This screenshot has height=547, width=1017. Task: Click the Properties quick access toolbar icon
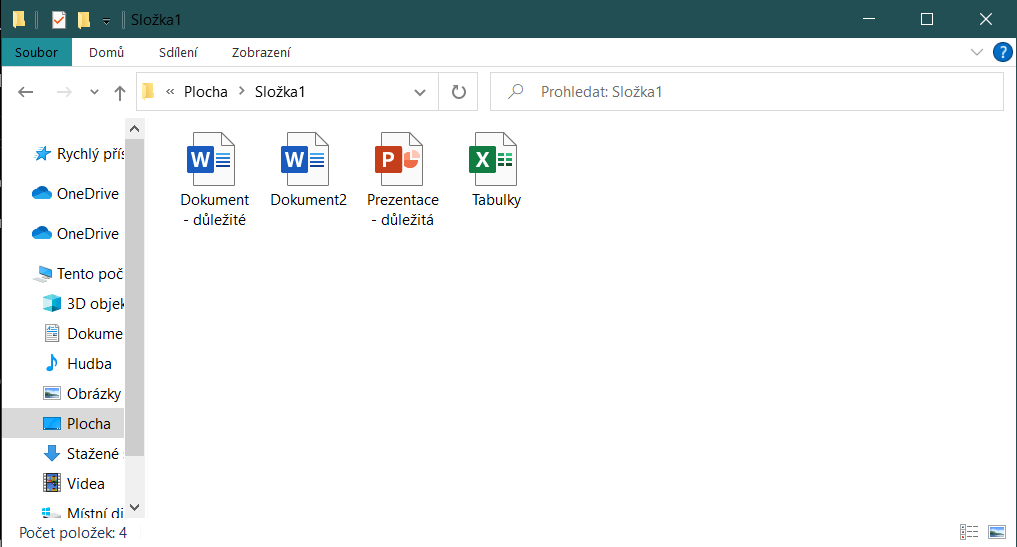58,20
